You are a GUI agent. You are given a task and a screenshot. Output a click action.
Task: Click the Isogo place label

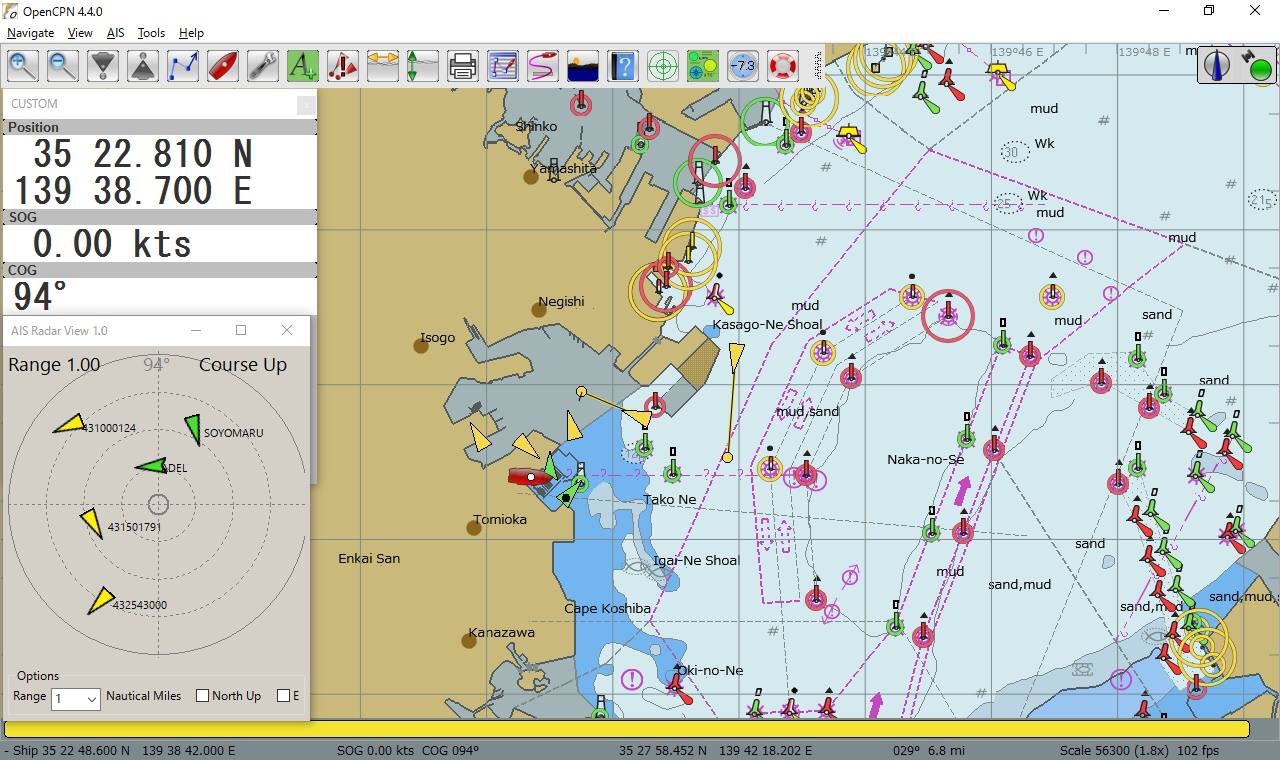(437, 338)
